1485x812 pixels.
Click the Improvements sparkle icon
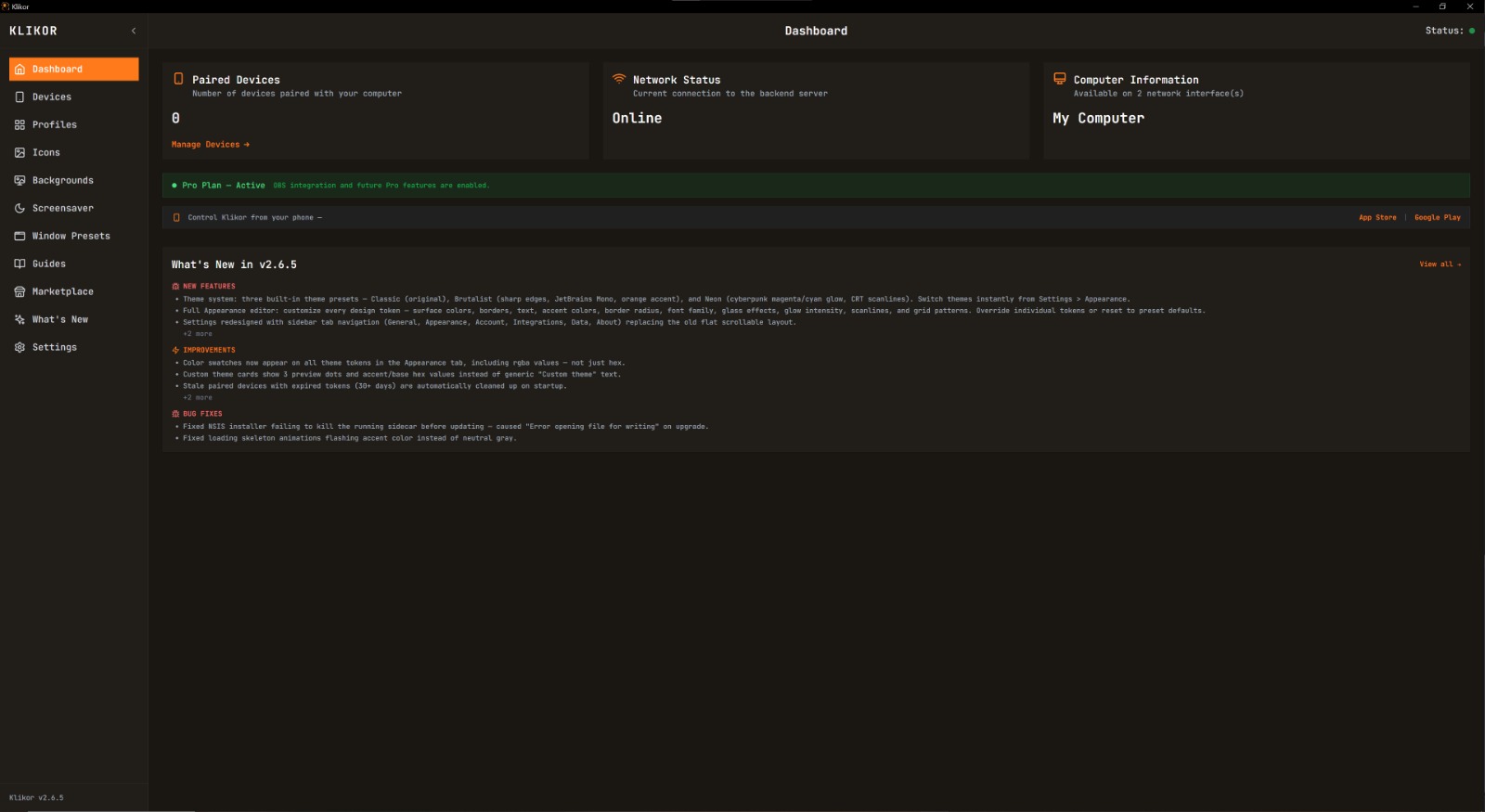[175, 350]
